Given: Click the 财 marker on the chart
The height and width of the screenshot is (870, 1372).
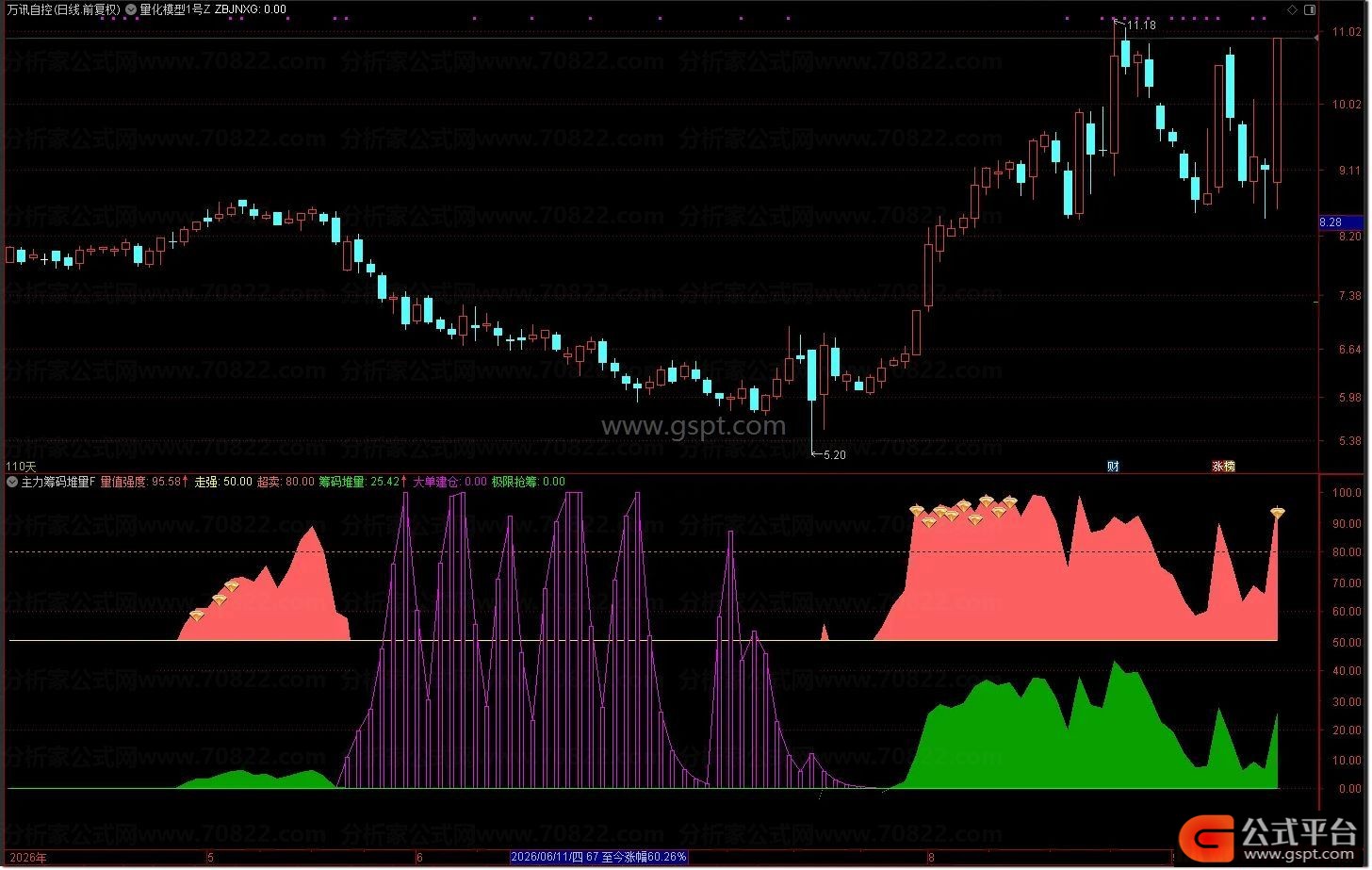Looking at the screenshot, I should (1113, 466).
